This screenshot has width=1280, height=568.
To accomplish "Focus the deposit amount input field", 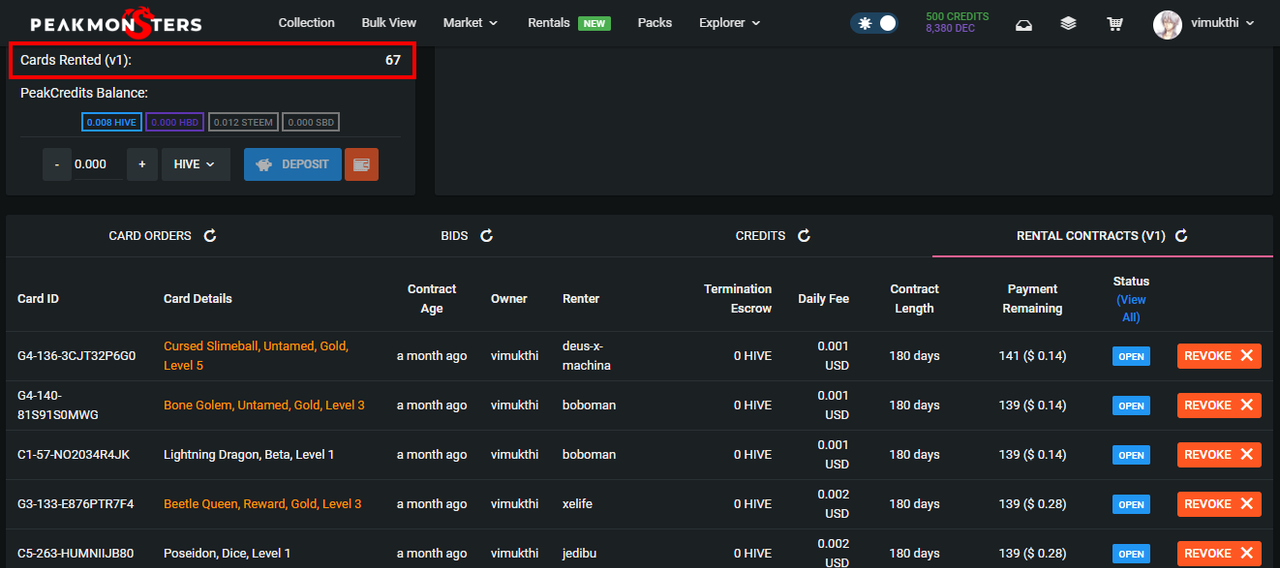I will [98, 164].
